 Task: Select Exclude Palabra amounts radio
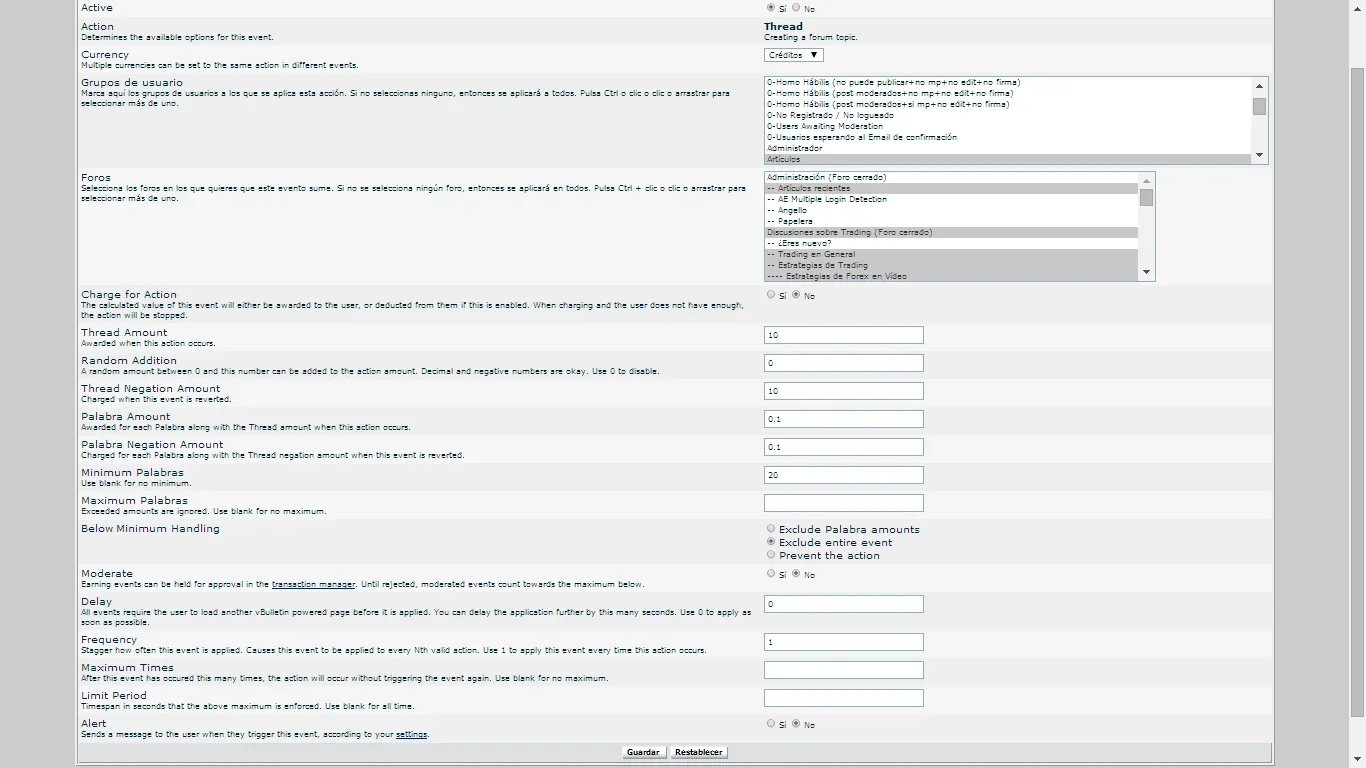[770, 528]
